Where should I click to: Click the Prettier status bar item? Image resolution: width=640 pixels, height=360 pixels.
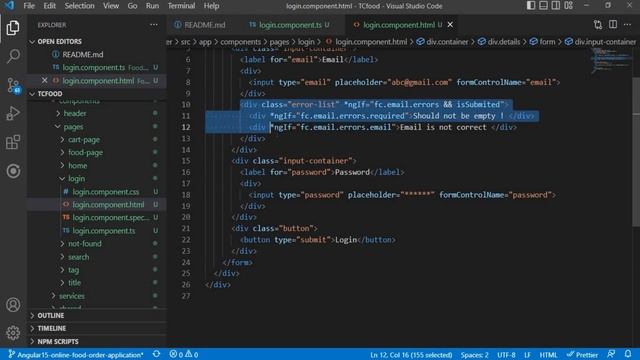[x=582, y=355]
